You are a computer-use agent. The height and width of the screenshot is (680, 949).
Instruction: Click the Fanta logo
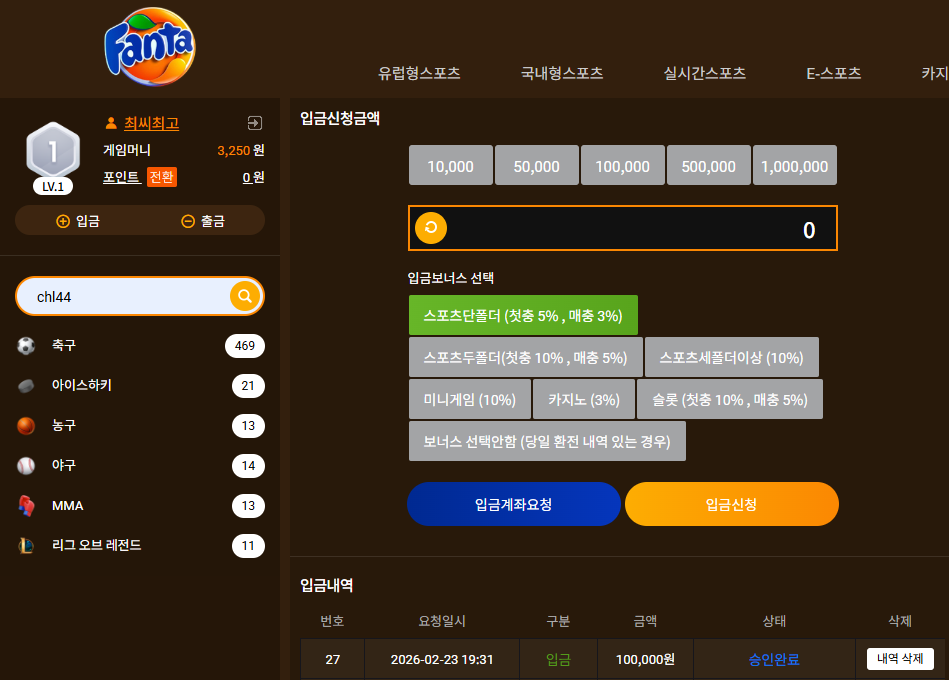point(150,47)
